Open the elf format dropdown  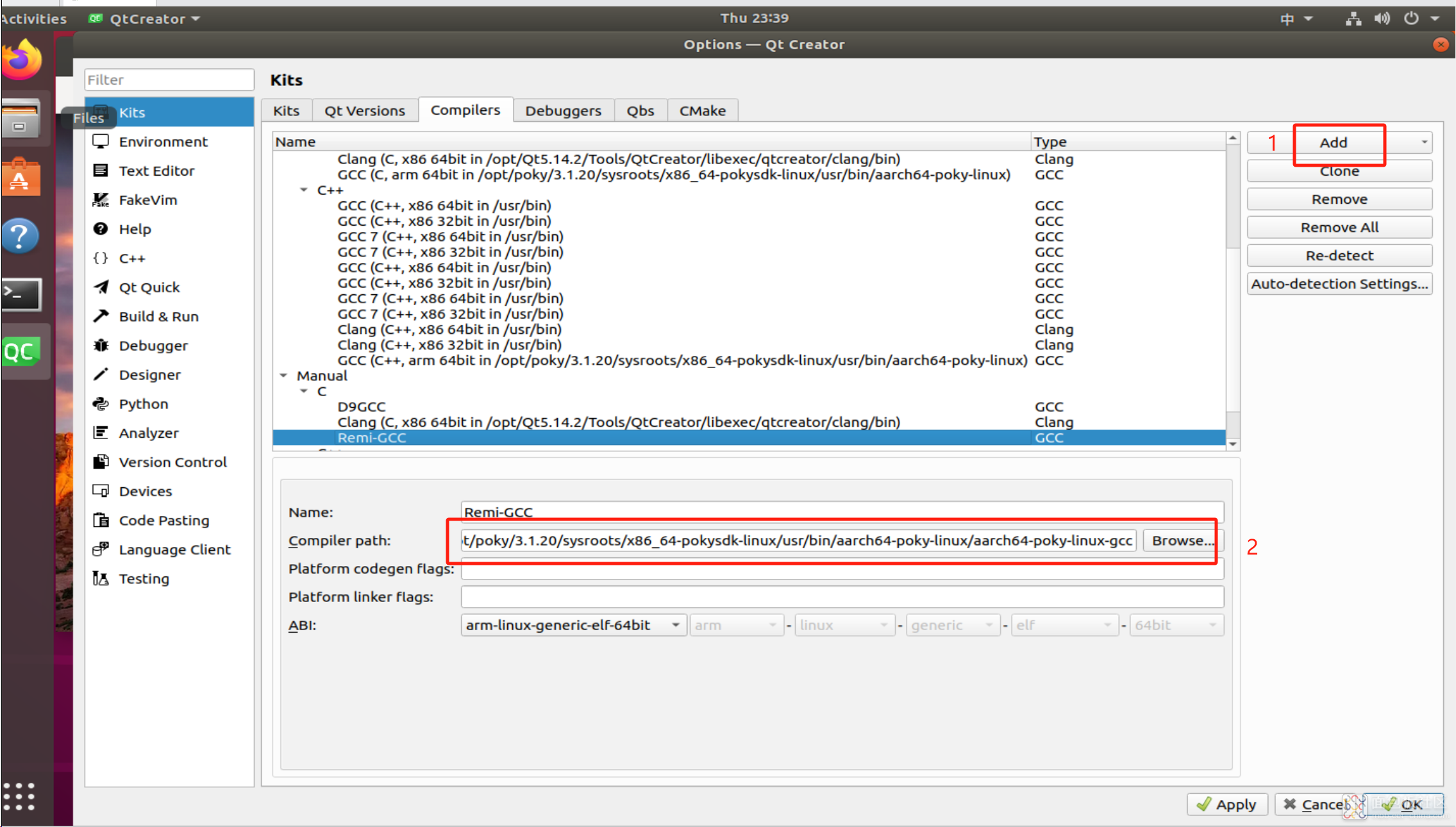coord(1064,625)
